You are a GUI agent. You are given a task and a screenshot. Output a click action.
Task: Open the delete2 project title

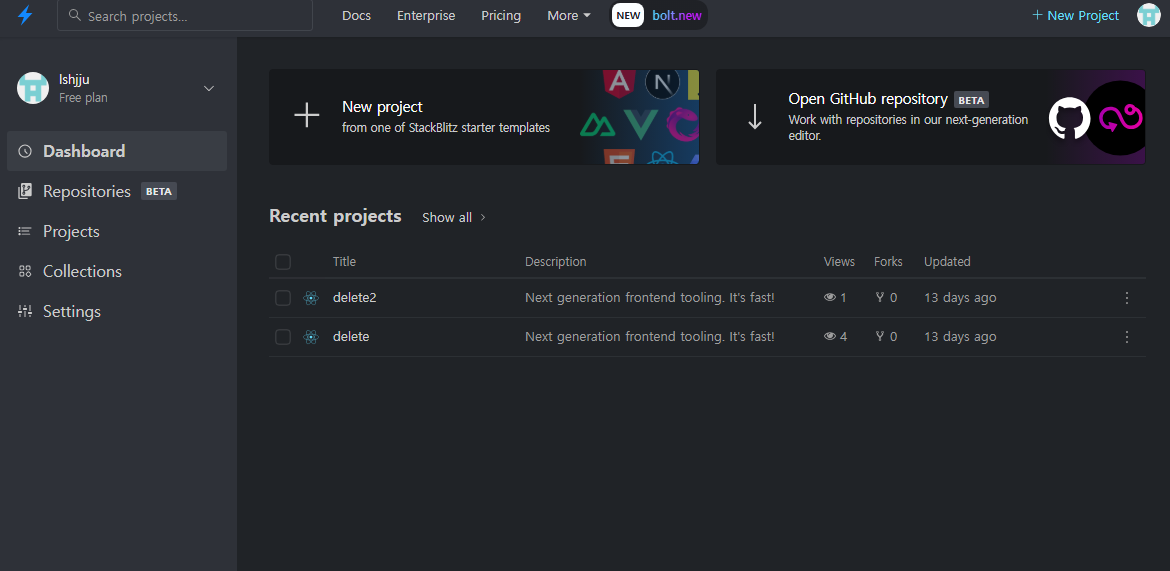coord(354,298)
